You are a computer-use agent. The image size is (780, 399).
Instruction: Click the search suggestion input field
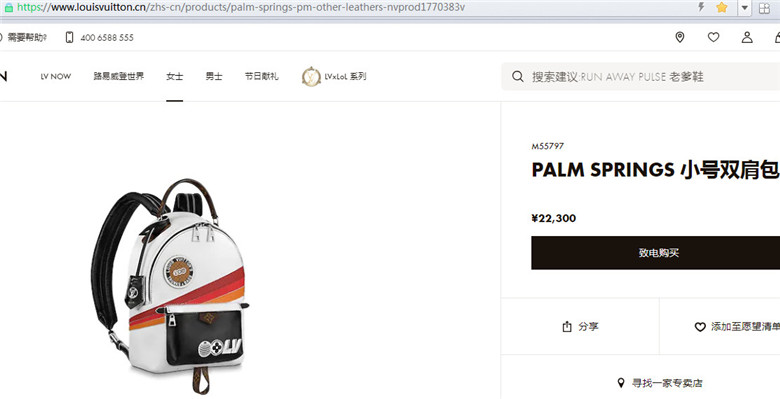pyautogui.click(x=641, y=77)
